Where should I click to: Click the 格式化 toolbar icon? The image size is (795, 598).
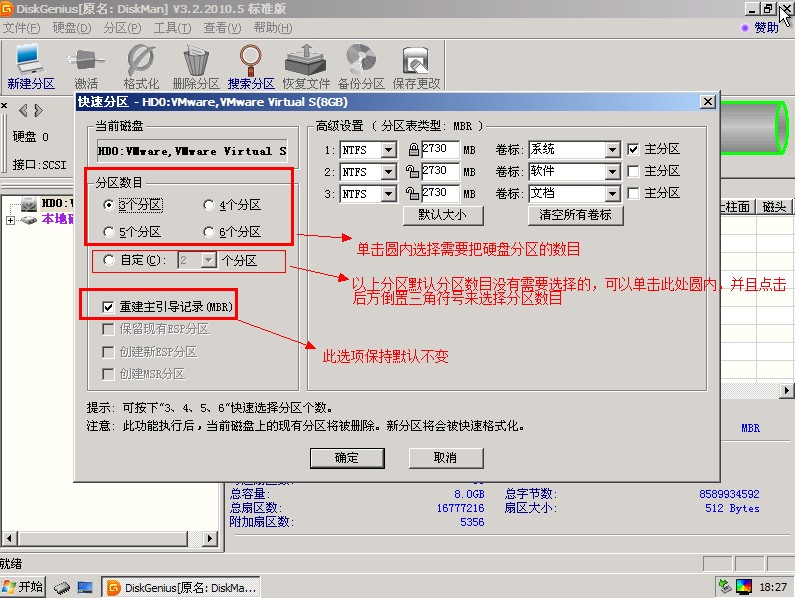(x=141, y=67)
